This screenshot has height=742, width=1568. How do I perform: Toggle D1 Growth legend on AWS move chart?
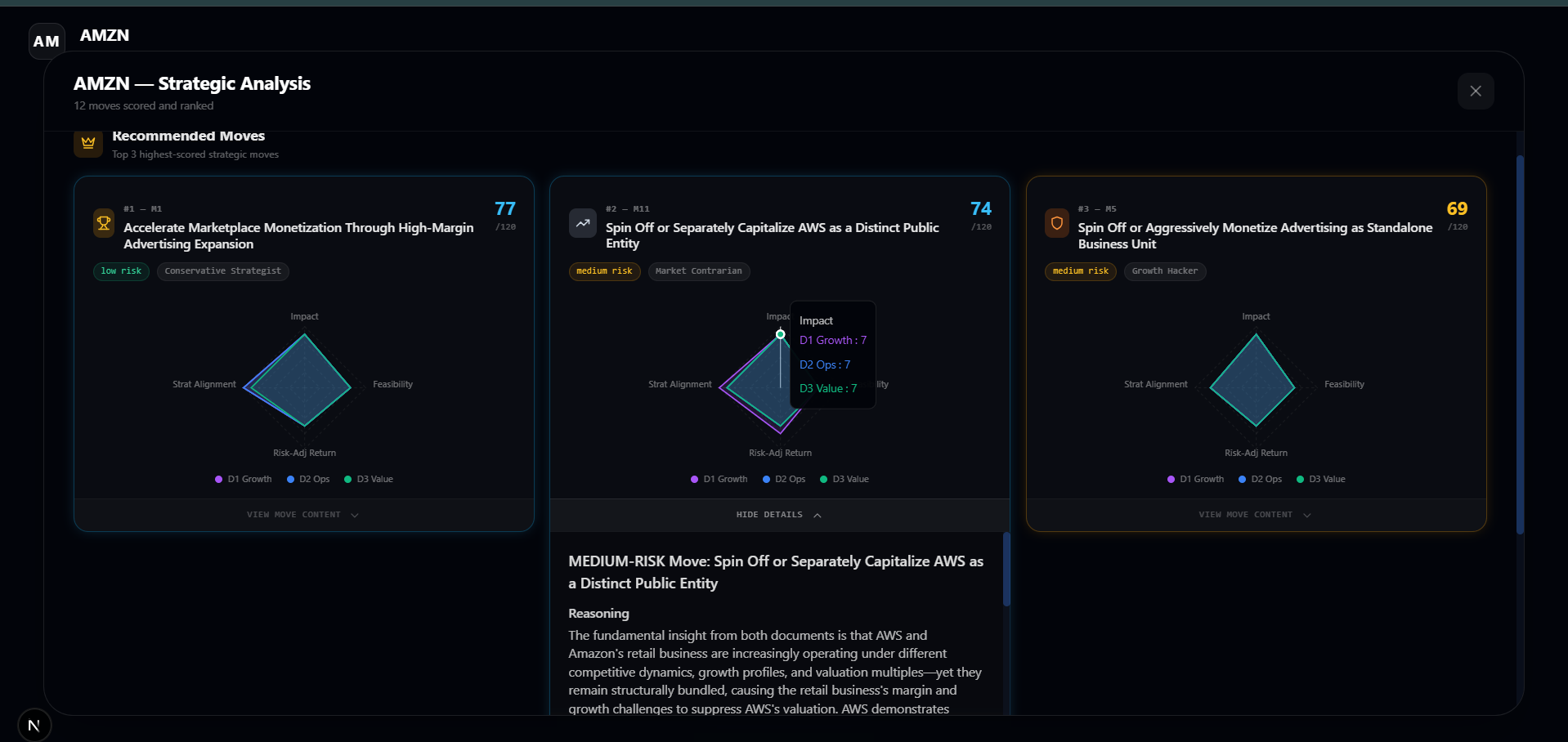tap(719, 479)
